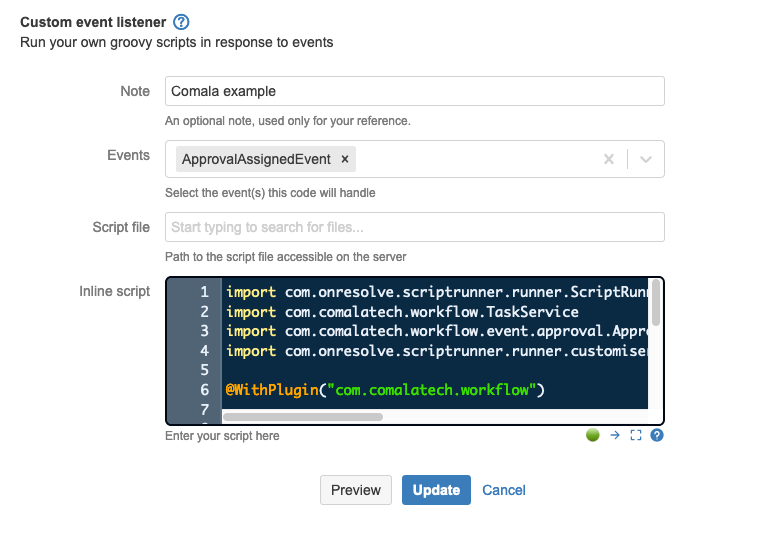Open help for Custom event listener

click(x=181, y=22)
